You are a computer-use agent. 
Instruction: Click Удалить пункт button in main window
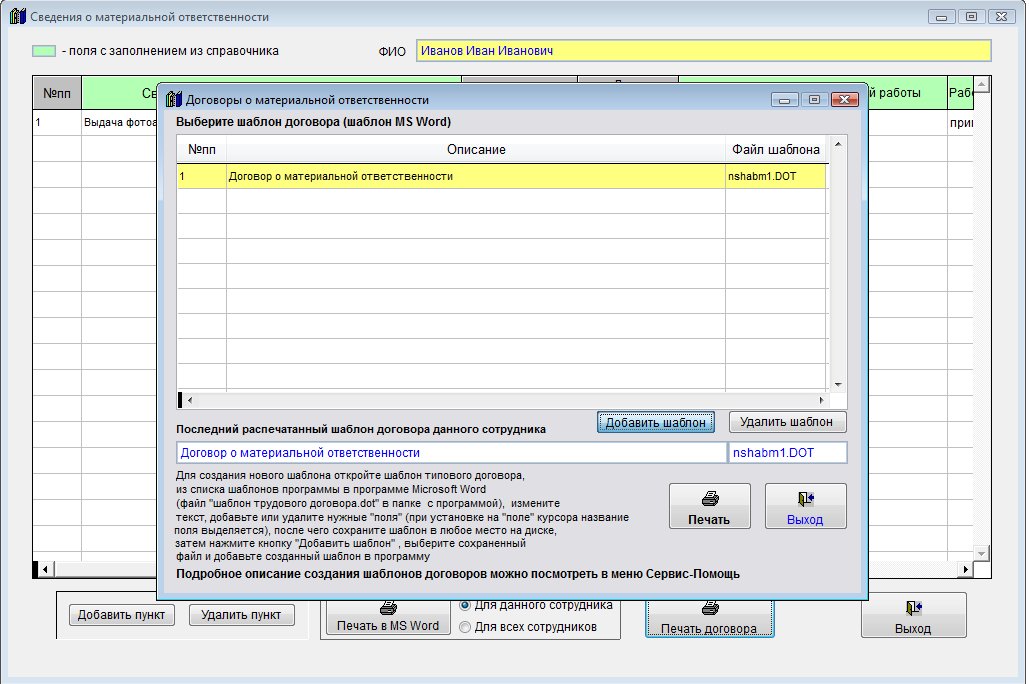click(242, 615)
